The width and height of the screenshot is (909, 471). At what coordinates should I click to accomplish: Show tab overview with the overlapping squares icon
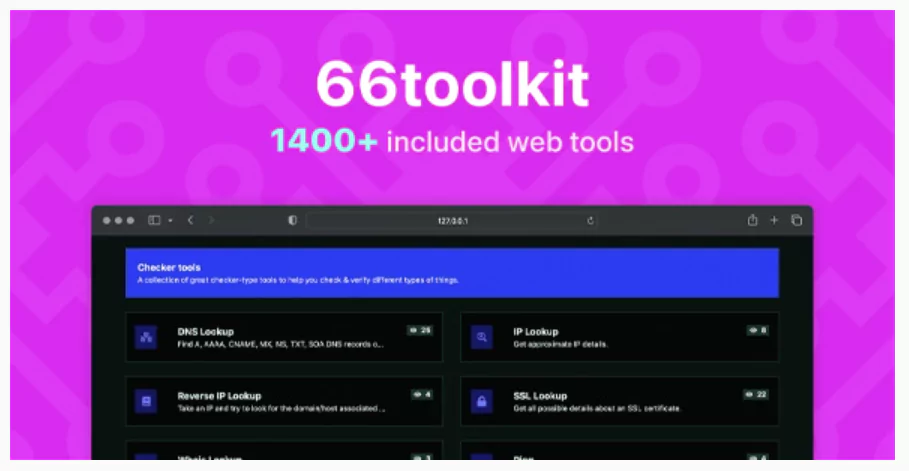tap(797, 220)
